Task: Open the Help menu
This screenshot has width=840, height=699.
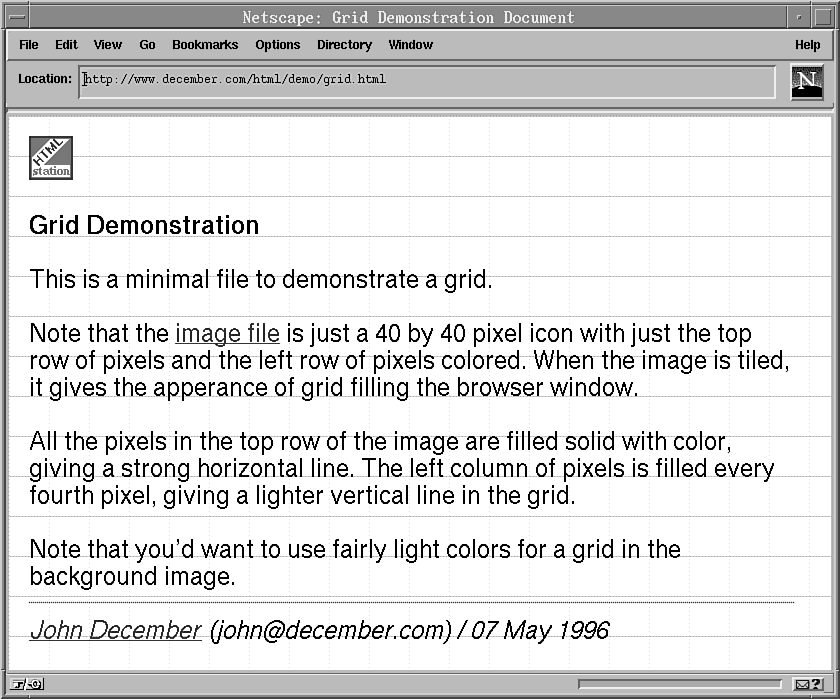Action: (807, 45)
